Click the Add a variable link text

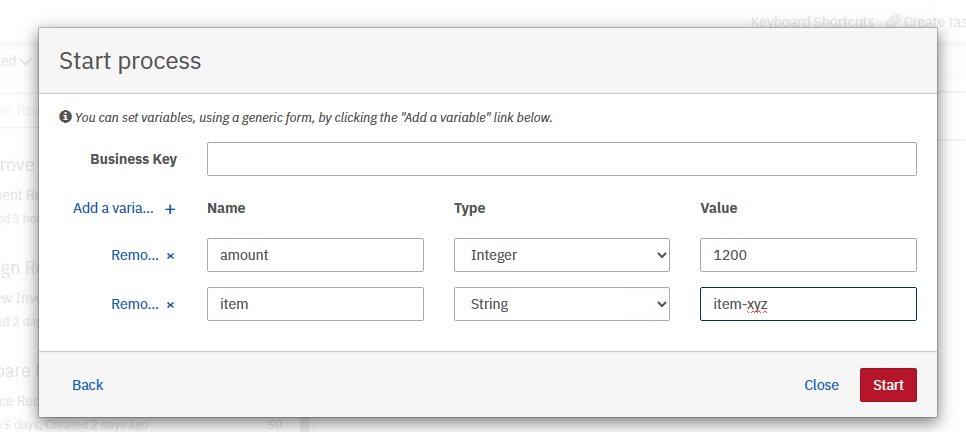coord(113,209)
